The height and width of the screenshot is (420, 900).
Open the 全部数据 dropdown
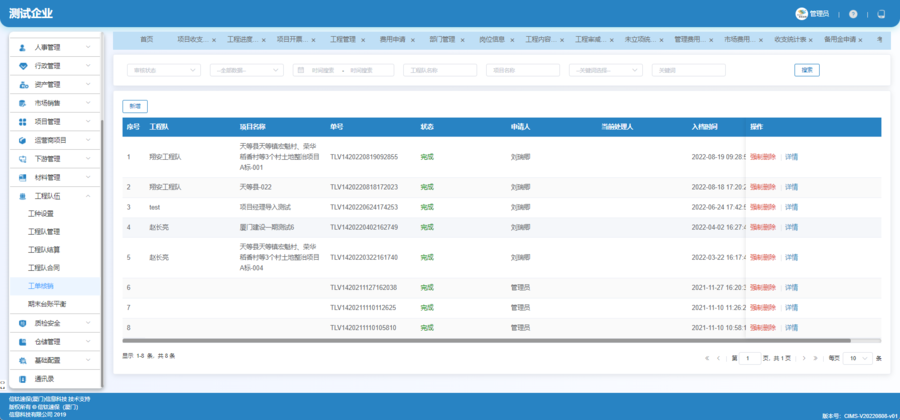pos(247,70)
